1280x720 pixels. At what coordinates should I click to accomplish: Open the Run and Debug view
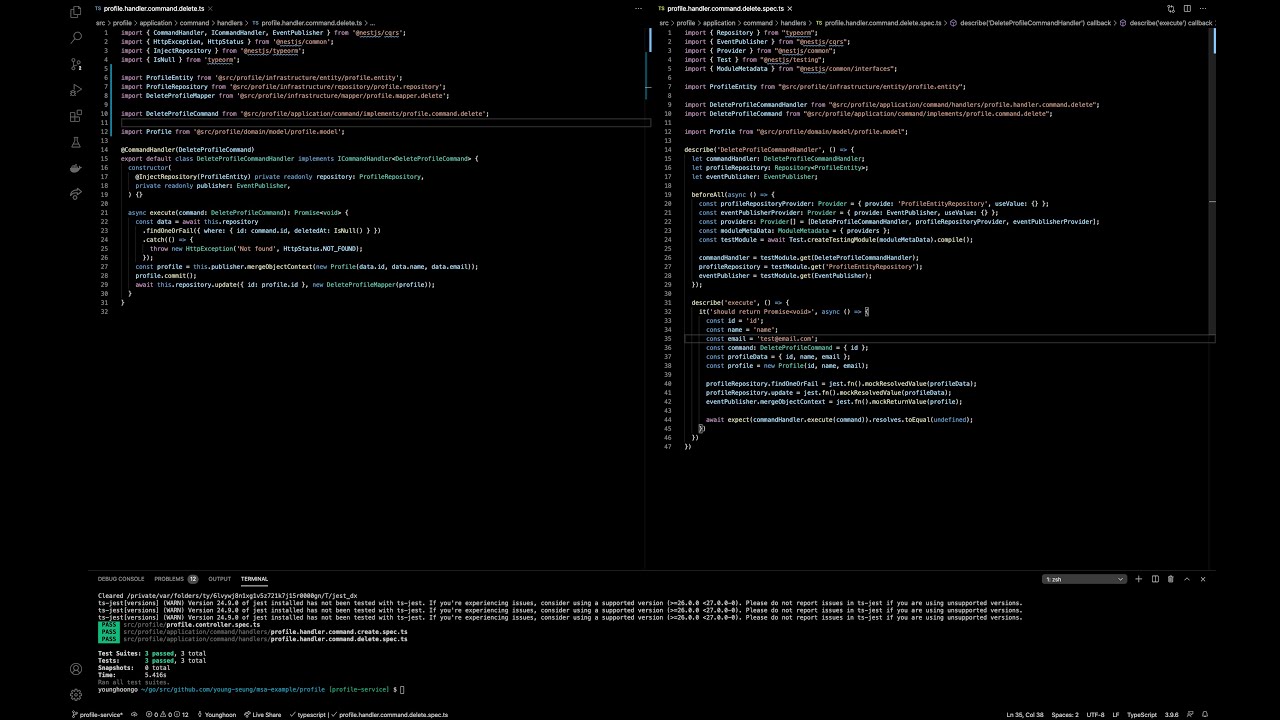(x=76, y=90)
